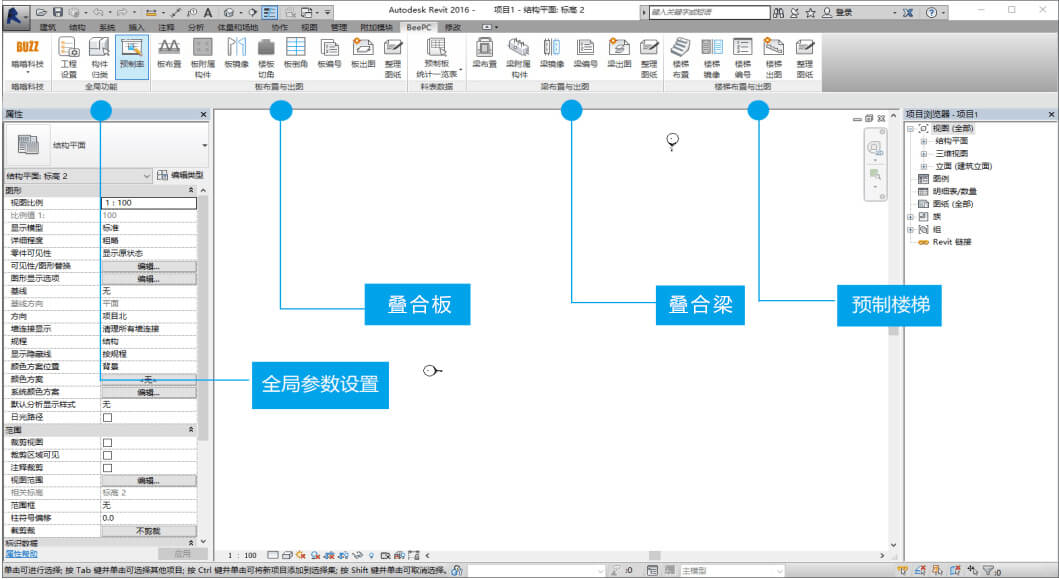Viewport: 1059px width, 579px height.
Task: Select the 修改 ribbon tab
Action: pyautogui.click(x=453, y=28)
